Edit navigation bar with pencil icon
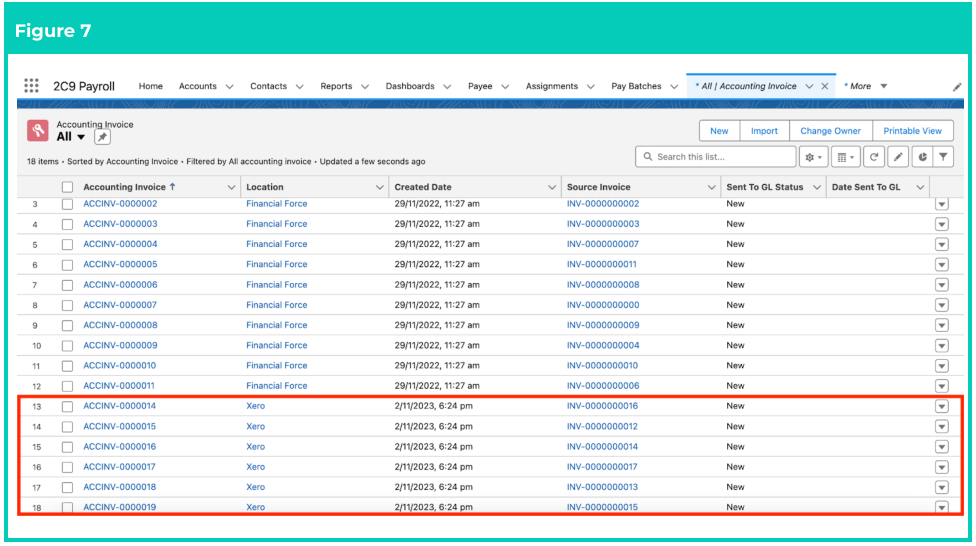This screenshot has height=546, width=976. [x=957, y=87]
